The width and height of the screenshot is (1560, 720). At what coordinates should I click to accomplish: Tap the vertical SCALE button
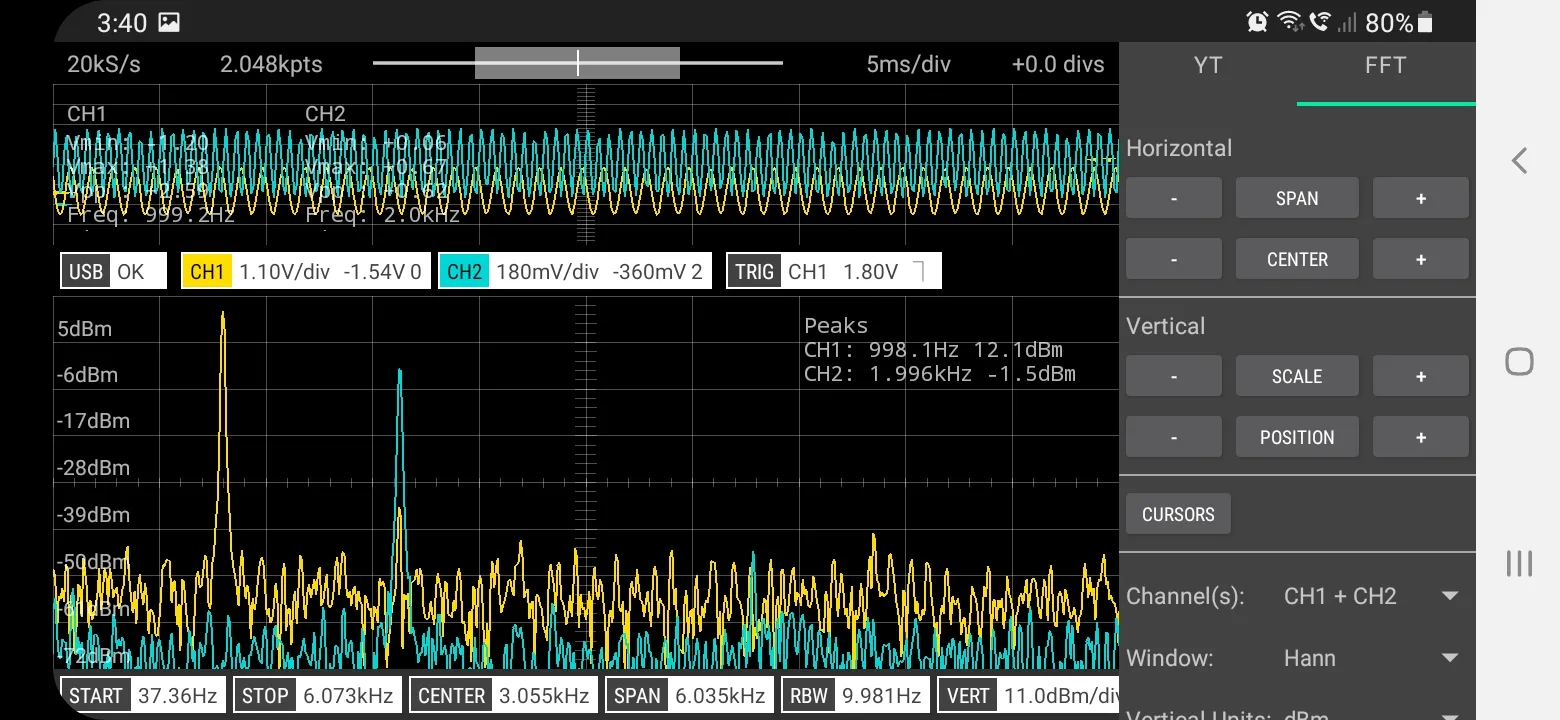[1297, 376]
